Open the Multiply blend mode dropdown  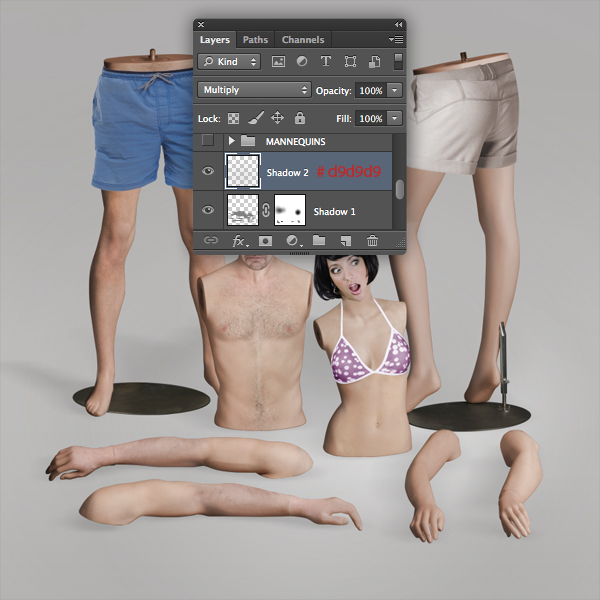(254, 90)
